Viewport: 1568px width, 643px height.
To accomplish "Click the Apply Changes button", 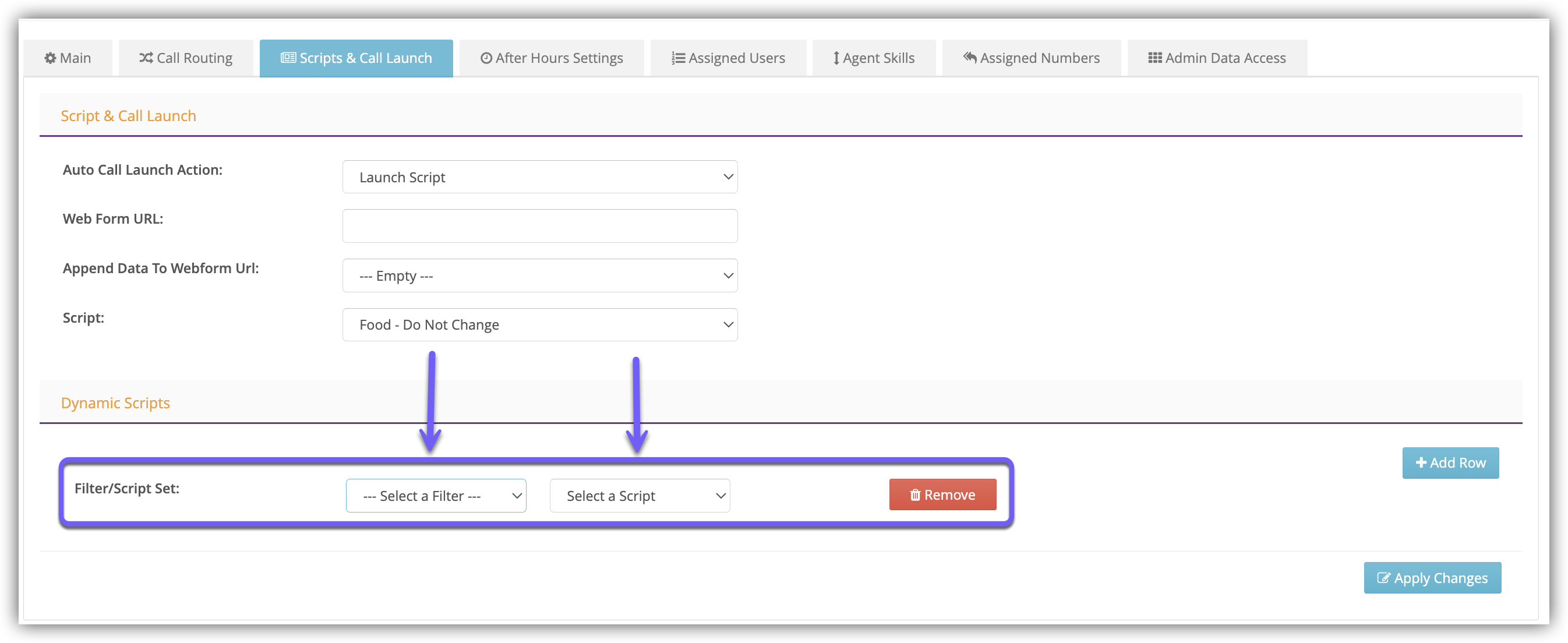I will coord(1432,578).
